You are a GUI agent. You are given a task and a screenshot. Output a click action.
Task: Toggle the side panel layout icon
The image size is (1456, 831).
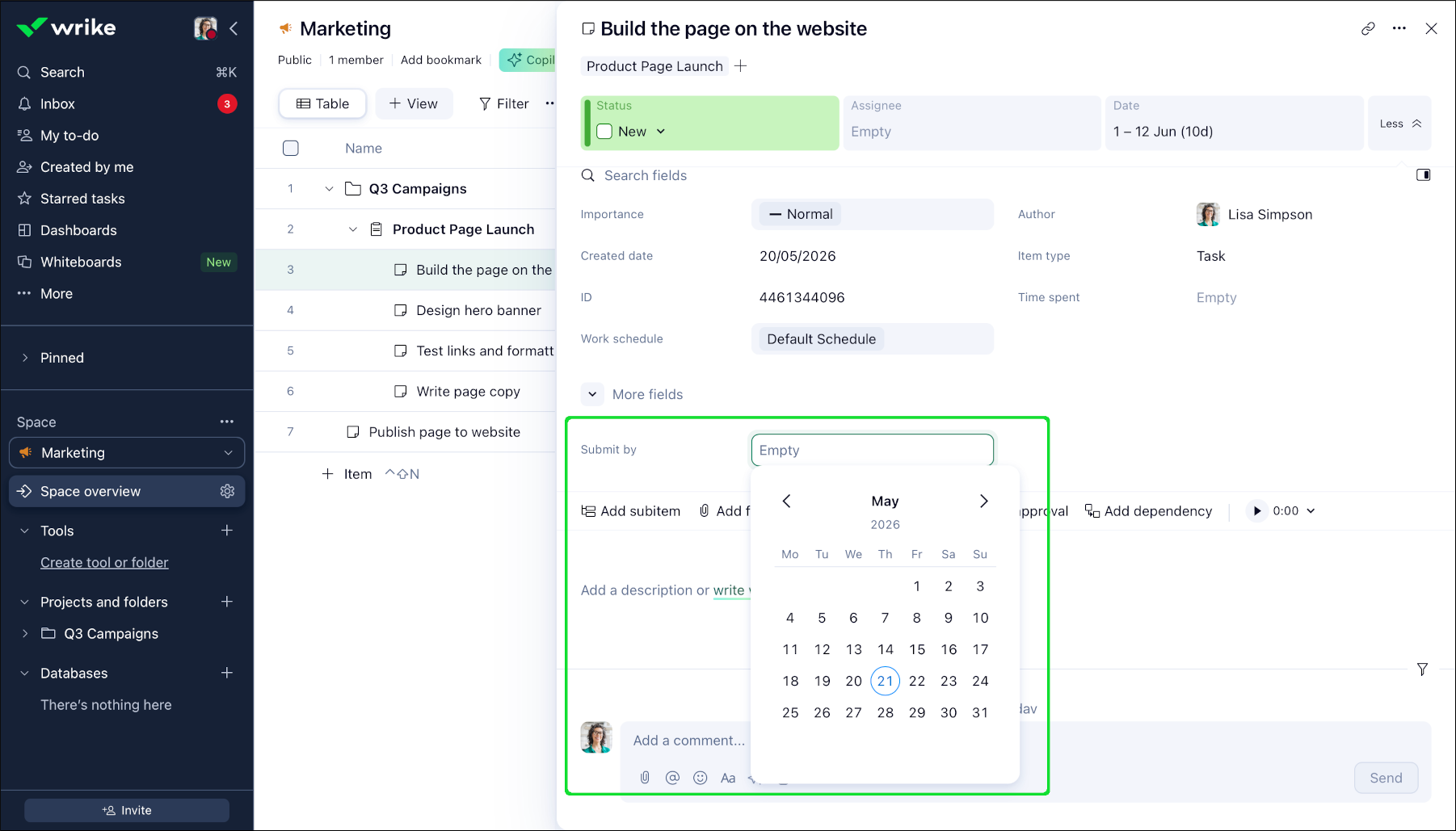1423,175
